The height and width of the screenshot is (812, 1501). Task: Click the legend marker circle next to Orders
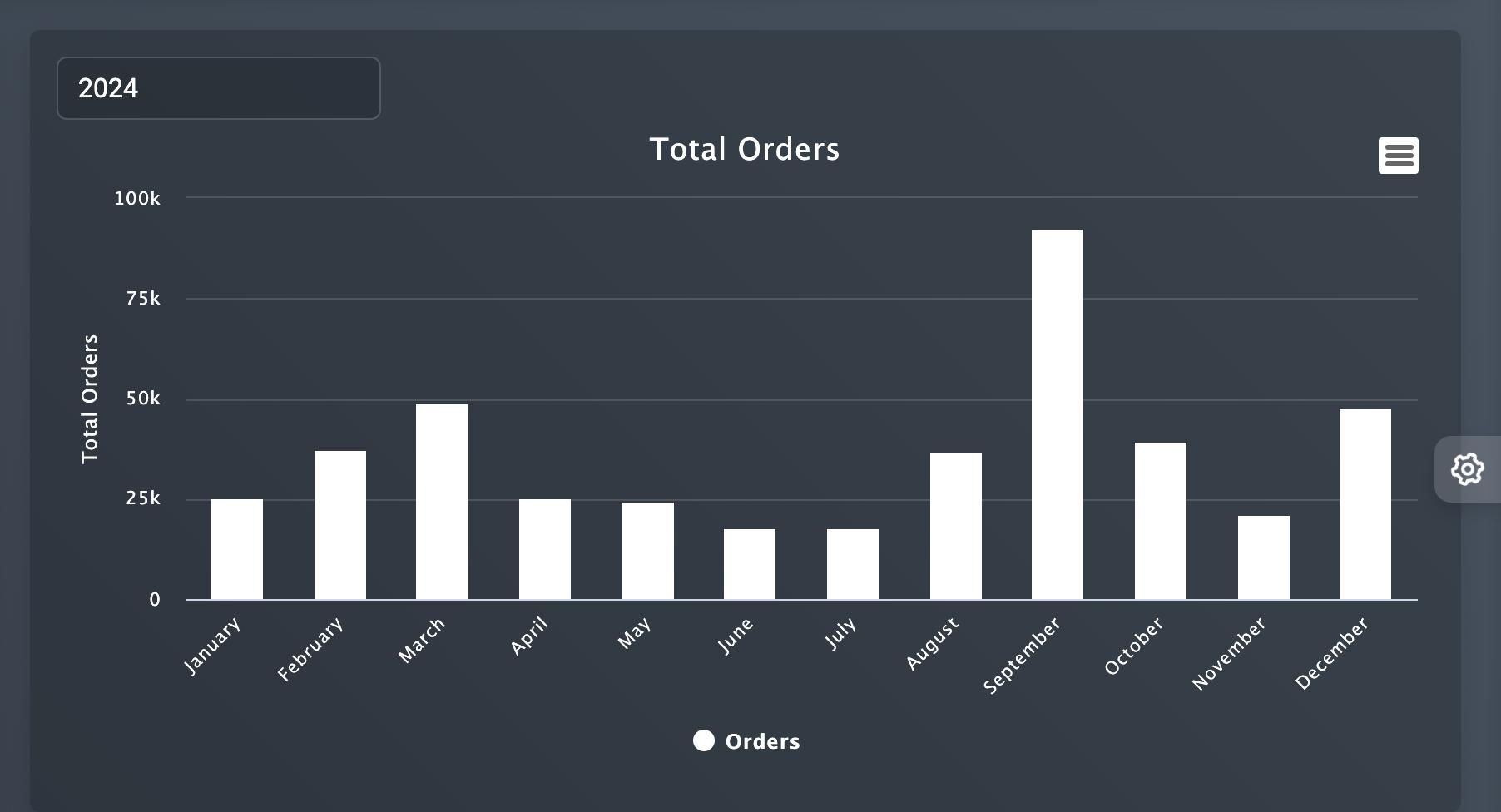click(703, 740)
